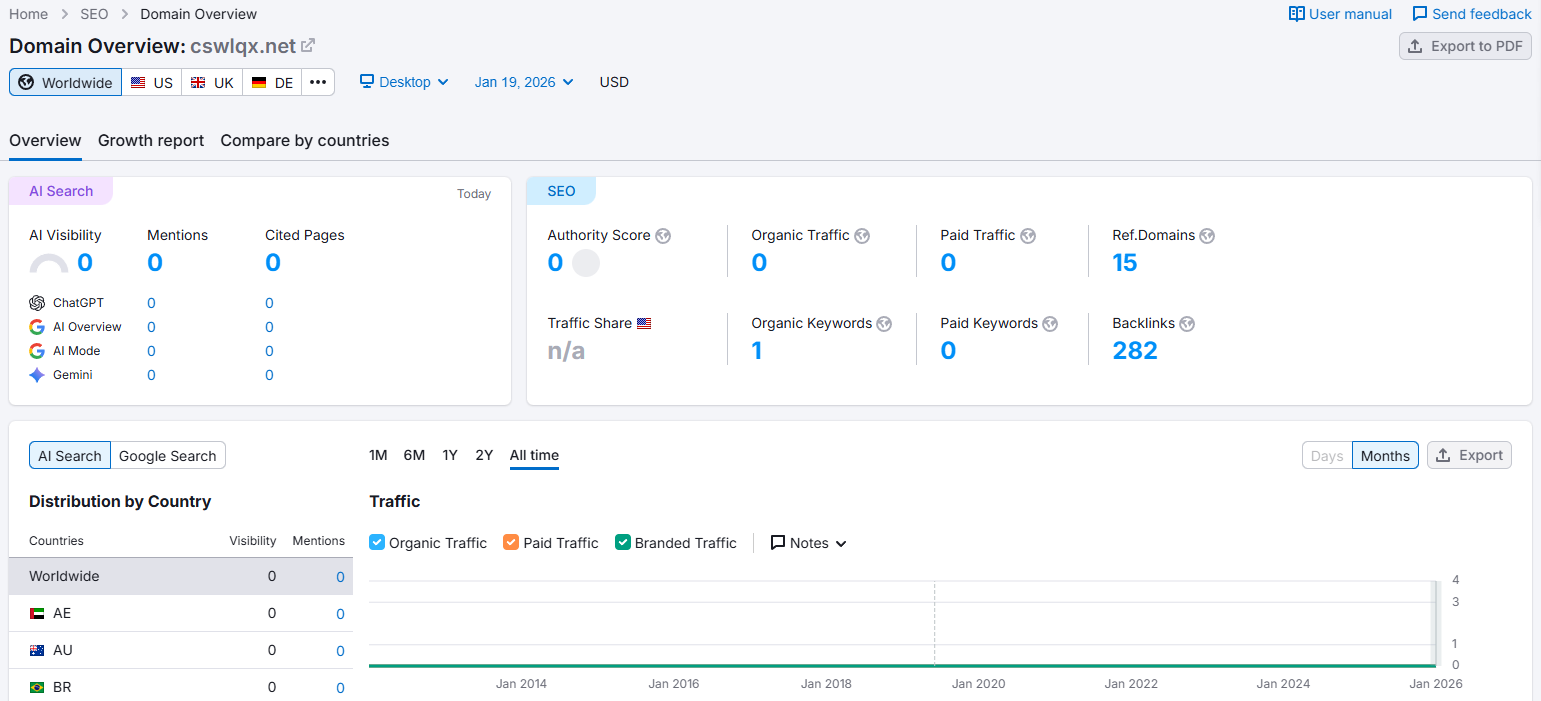This screenshot has width=1541, height=701.
Task: Open the Overview tab
Action: coord(45,141)
